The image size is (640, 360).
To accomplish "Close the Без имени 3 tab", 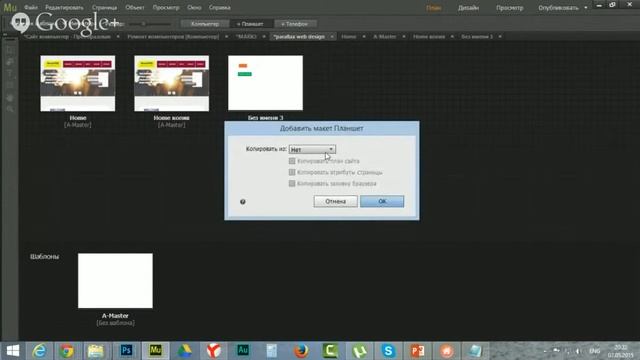I will click(x=500, y=37).
